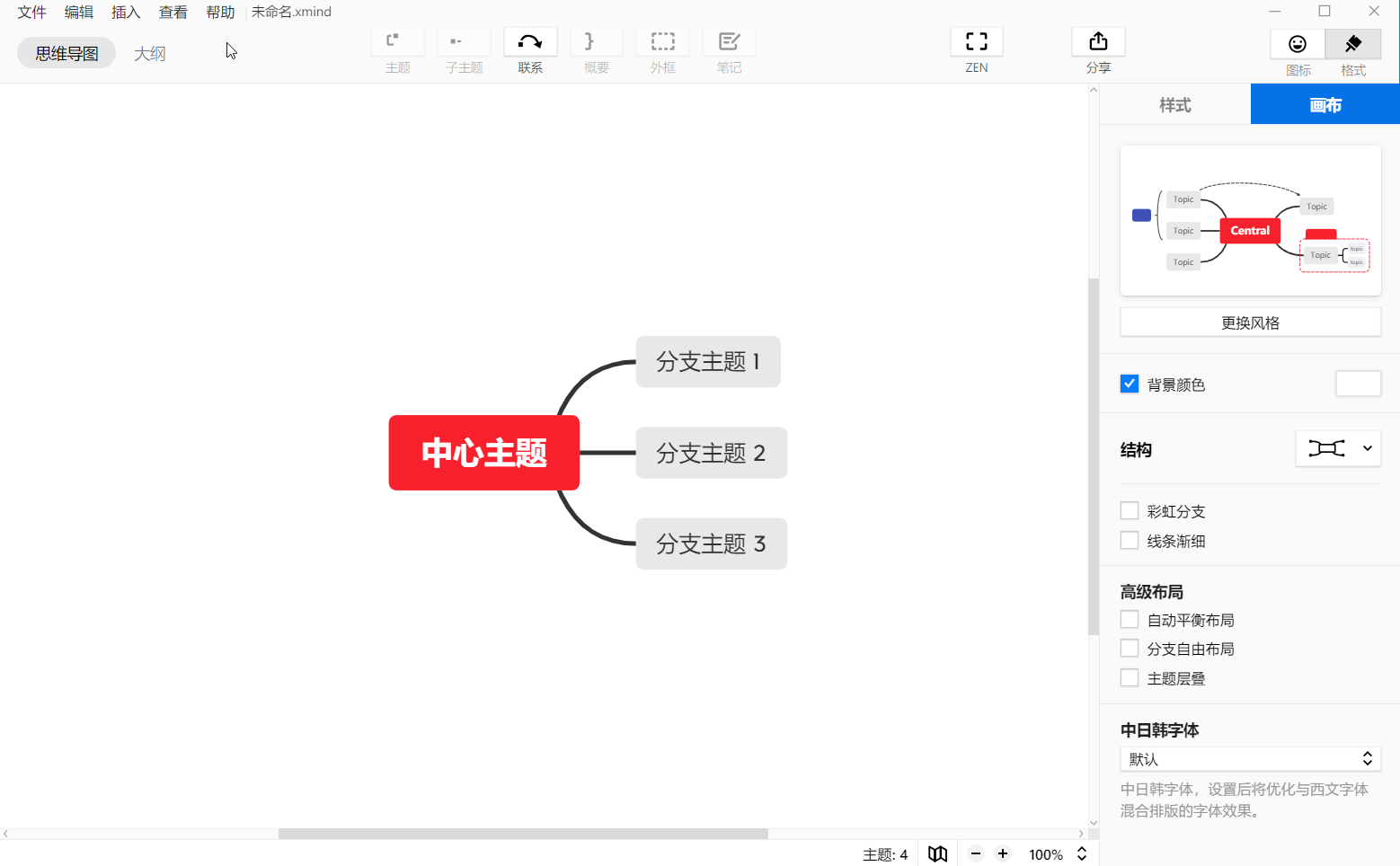Insert a new 主题 topic
Screen dimensions: 1400x866
397,49
